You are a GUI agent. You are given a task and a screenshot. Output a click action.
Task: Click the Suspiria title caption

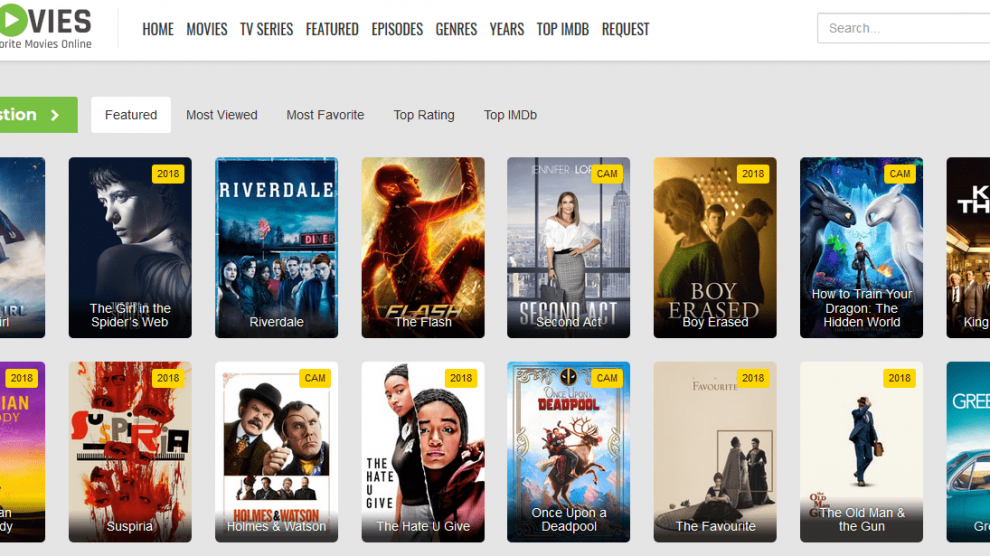click(x=129, y=526)
